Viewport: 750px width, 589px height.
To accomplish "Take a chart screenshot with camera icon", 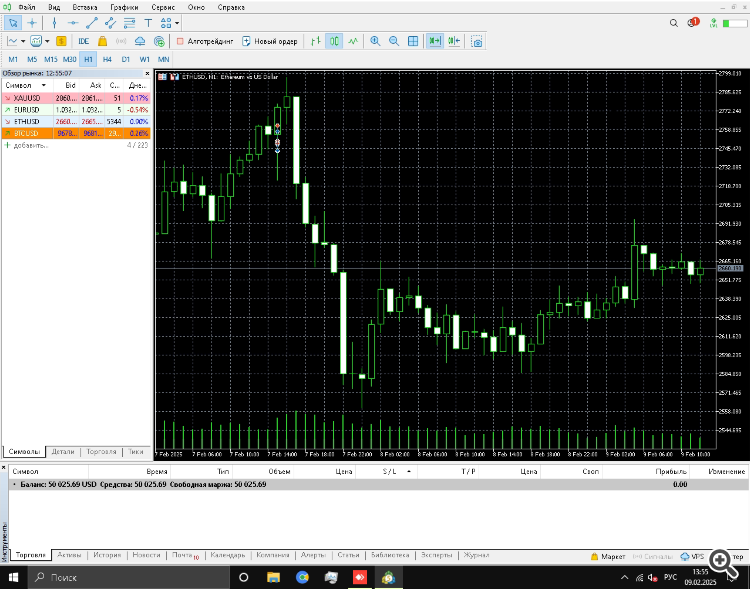I will point(476,41).
